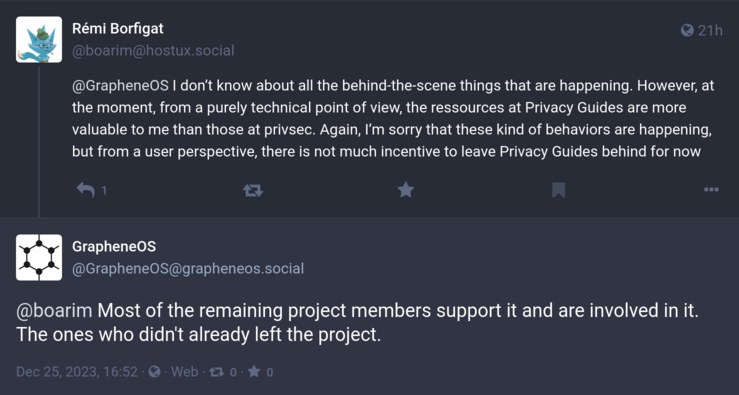View favourites star count on GrapheneOS reply
This screenshot has height=395, width=739.
point(260,372)
